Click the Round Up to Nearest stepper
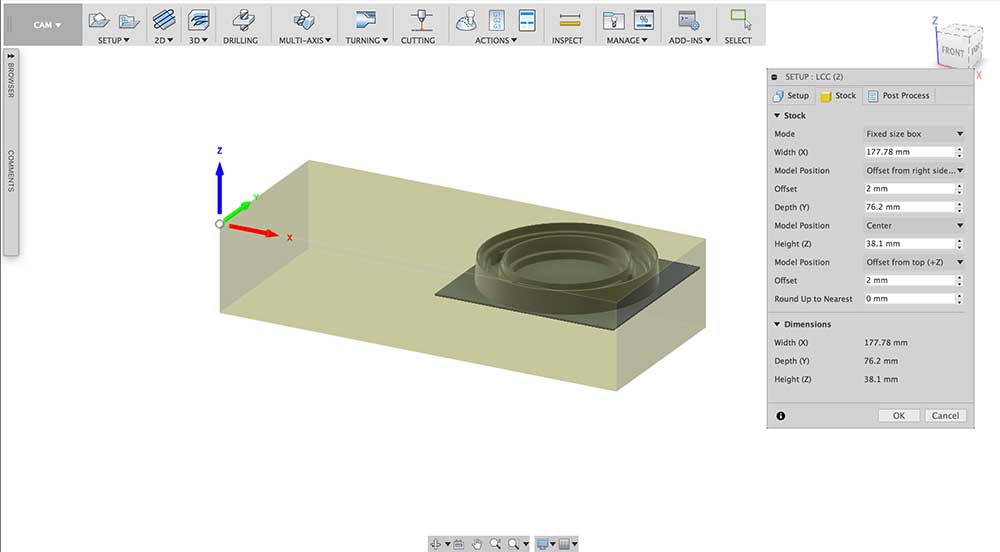The image size is (1000, 552). pyautogui.click(x=960, y=299)
